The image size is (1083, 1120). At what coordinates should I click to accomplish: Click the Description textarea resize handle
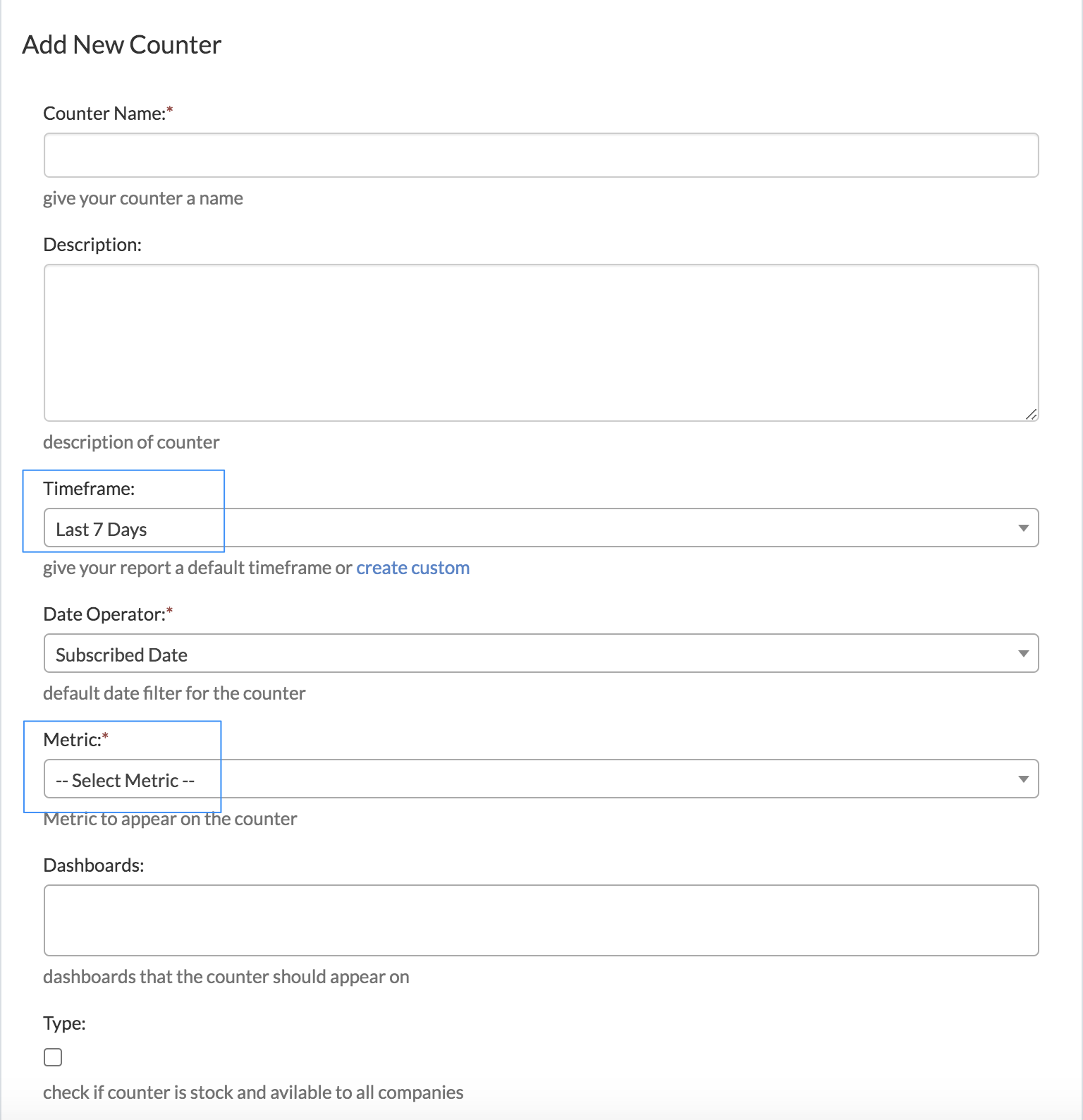pyautogui.click(x=1031, y=415)
